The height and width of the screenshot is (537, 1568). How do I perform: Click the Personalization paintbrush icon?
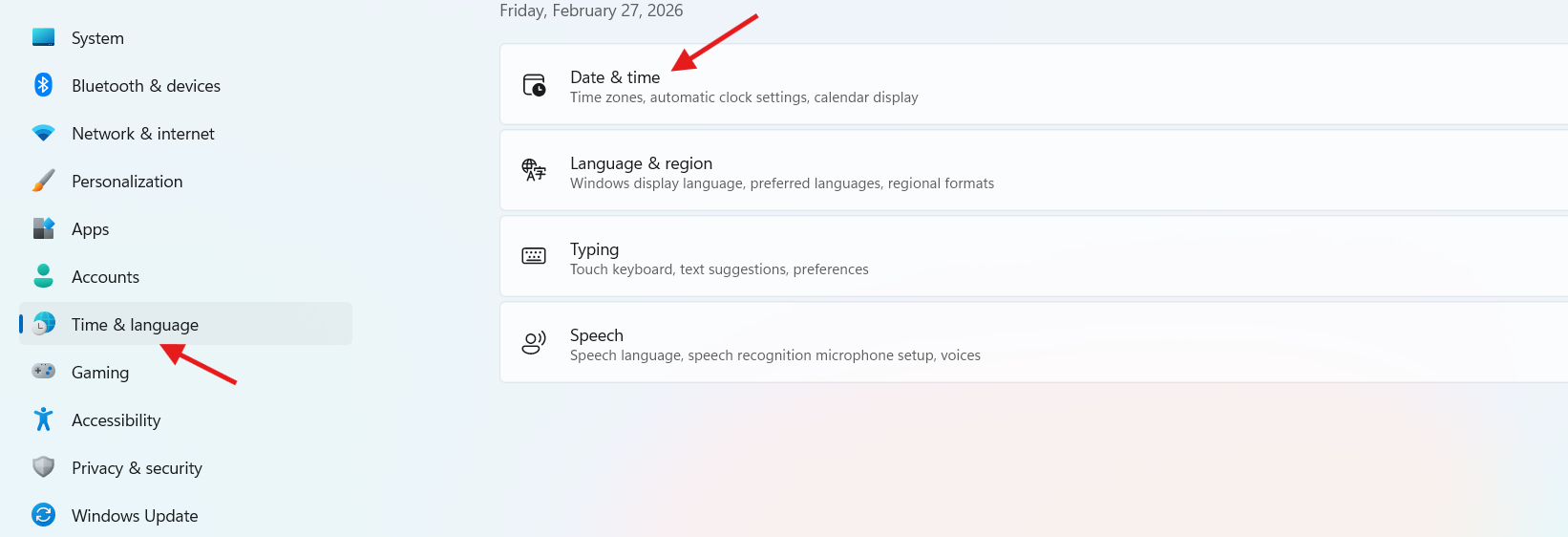(x=44, y=181)
